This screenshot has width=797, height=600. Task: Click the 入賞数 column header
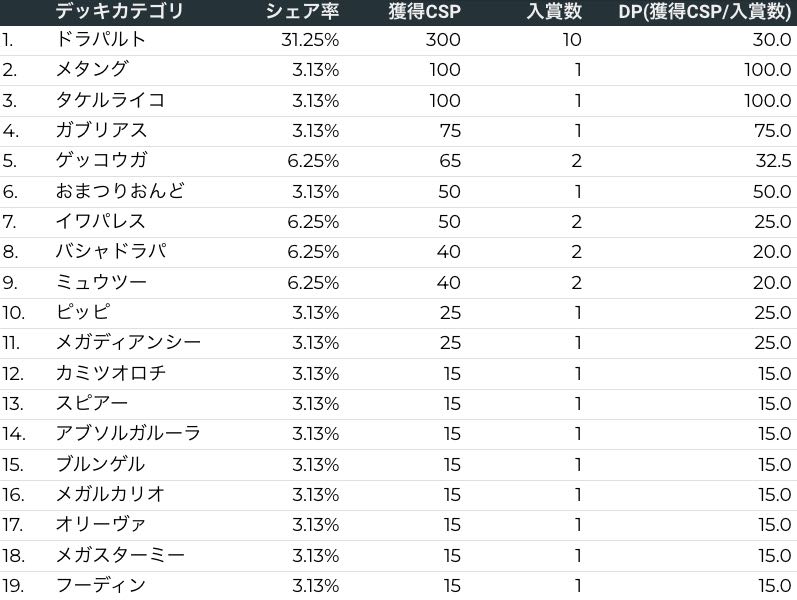(x=554, y=12)
